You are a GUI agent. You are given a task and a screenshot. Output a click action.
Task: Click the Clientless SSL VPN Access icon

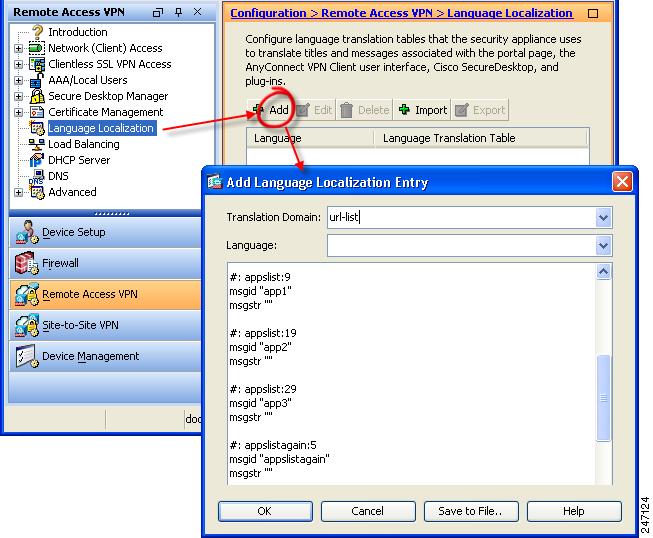coord(37,64)
